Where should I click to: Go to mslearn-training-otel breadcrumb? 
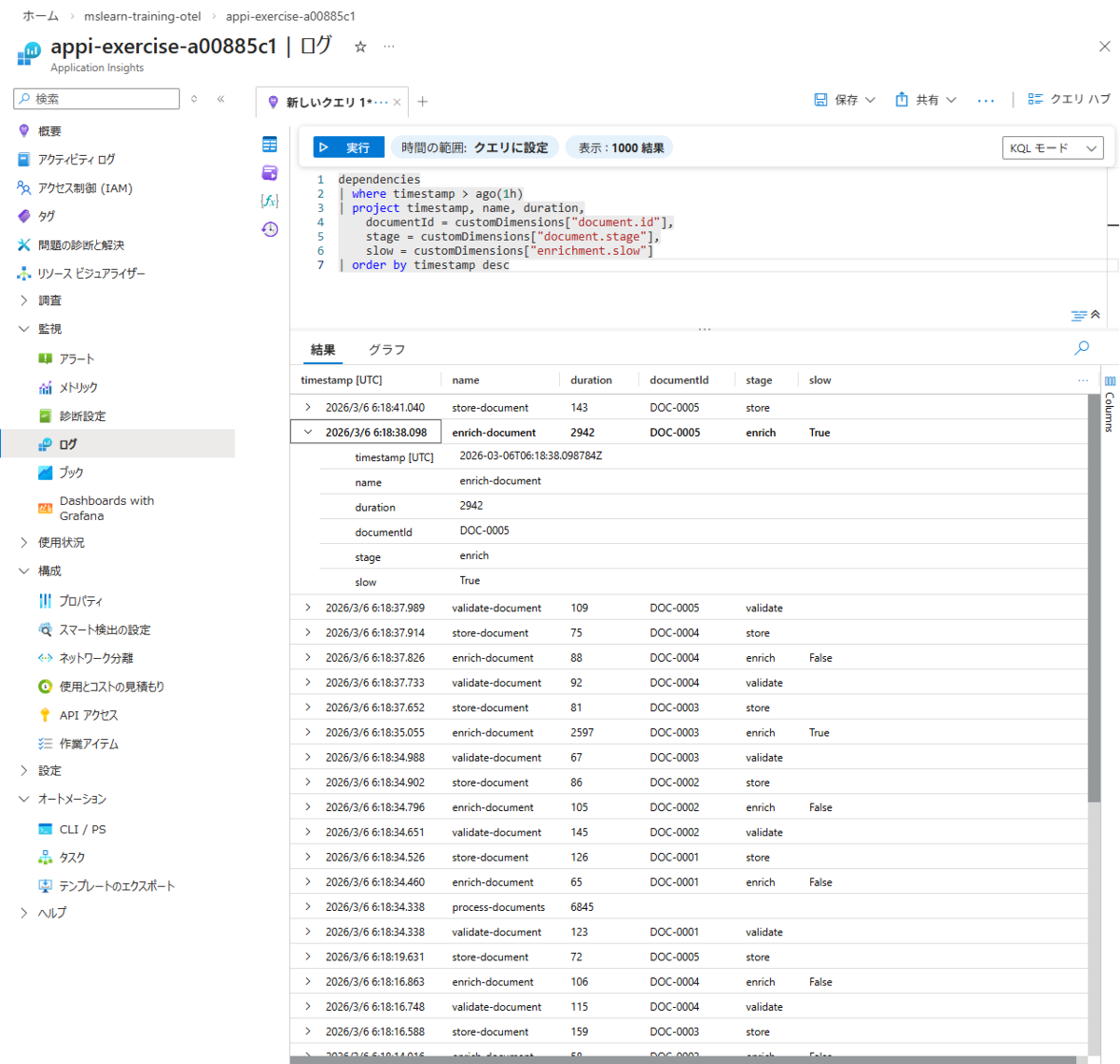tap(143, 16)
